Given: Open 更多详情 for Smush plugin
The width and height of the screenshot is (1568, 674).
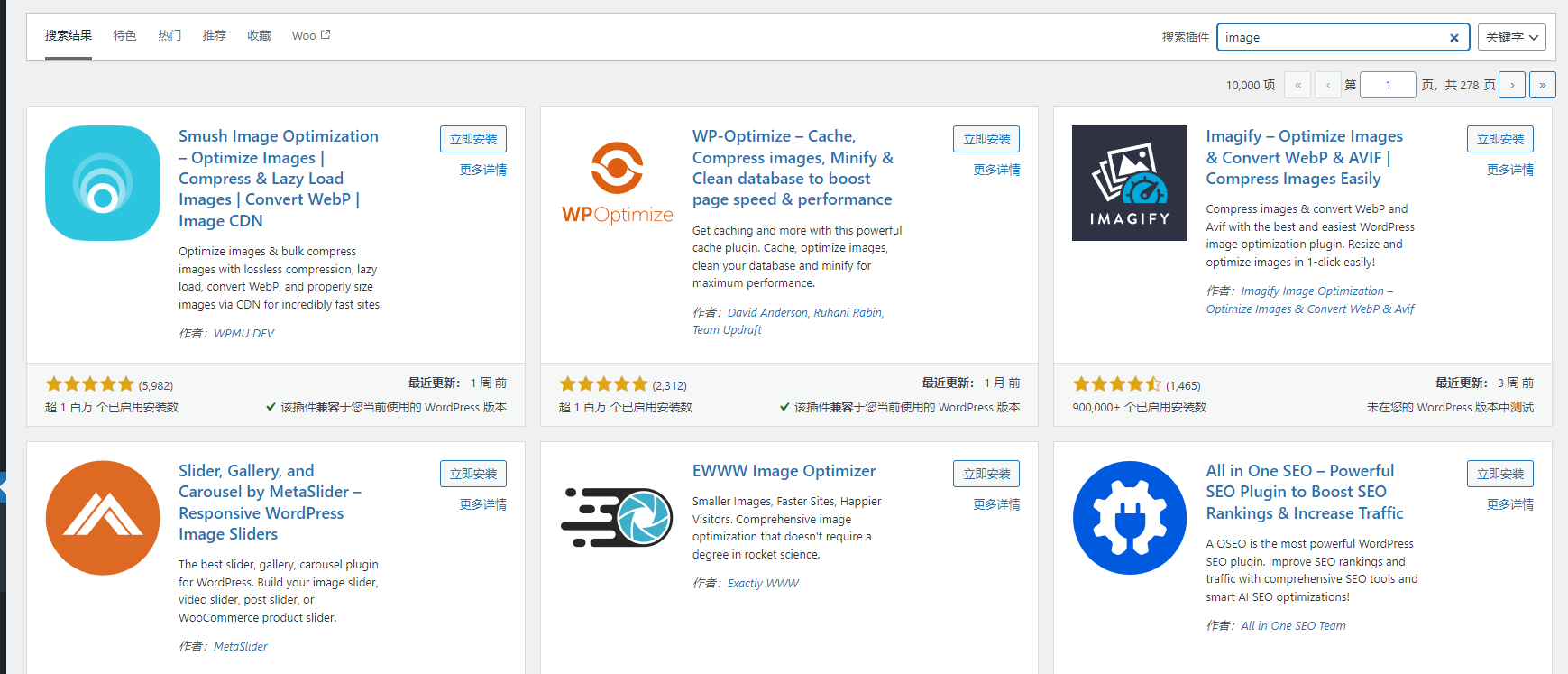Looking at the screenshot, I should tap(483, 170).
